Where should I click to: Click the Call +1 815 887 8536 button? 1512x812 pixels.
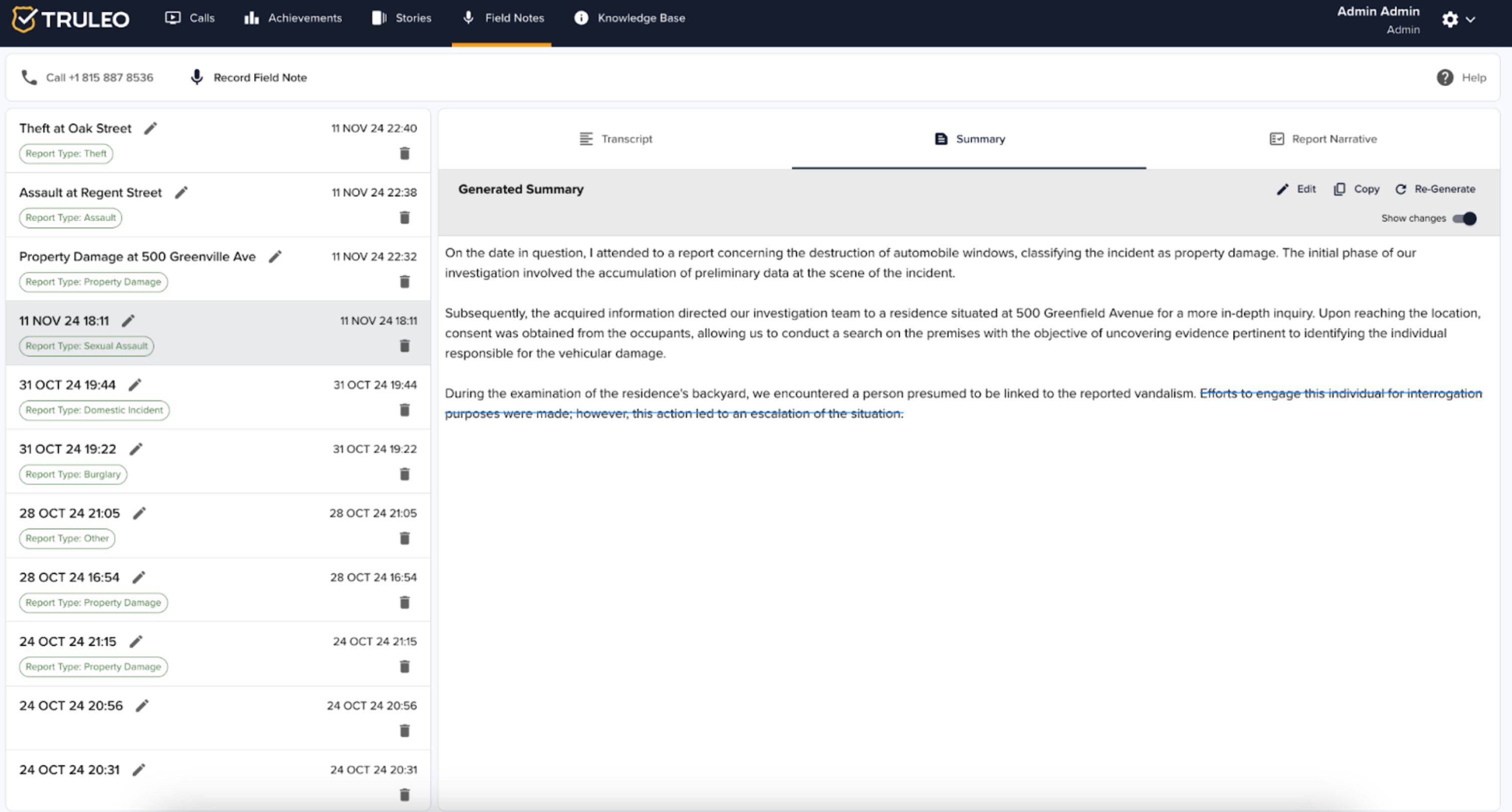(87, 78)
